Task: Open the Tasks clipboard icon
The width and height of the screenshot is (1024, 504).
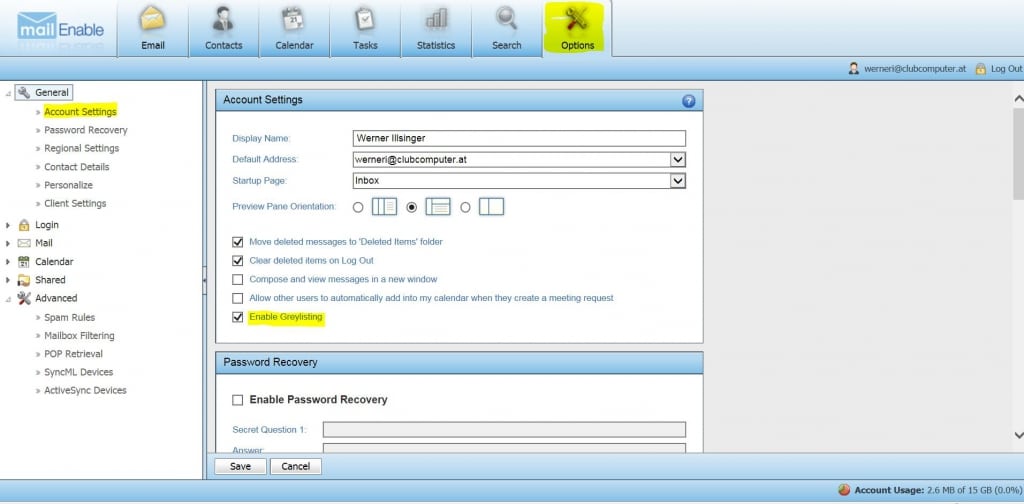Action: pyautogui.click(x=365, y=20)
